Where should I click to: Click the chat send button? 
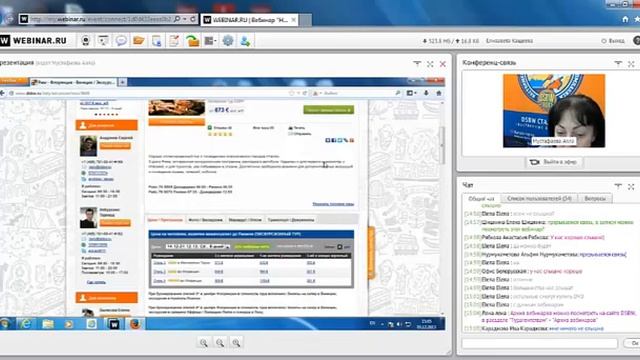pyautogui.click(x=632, y=343)
